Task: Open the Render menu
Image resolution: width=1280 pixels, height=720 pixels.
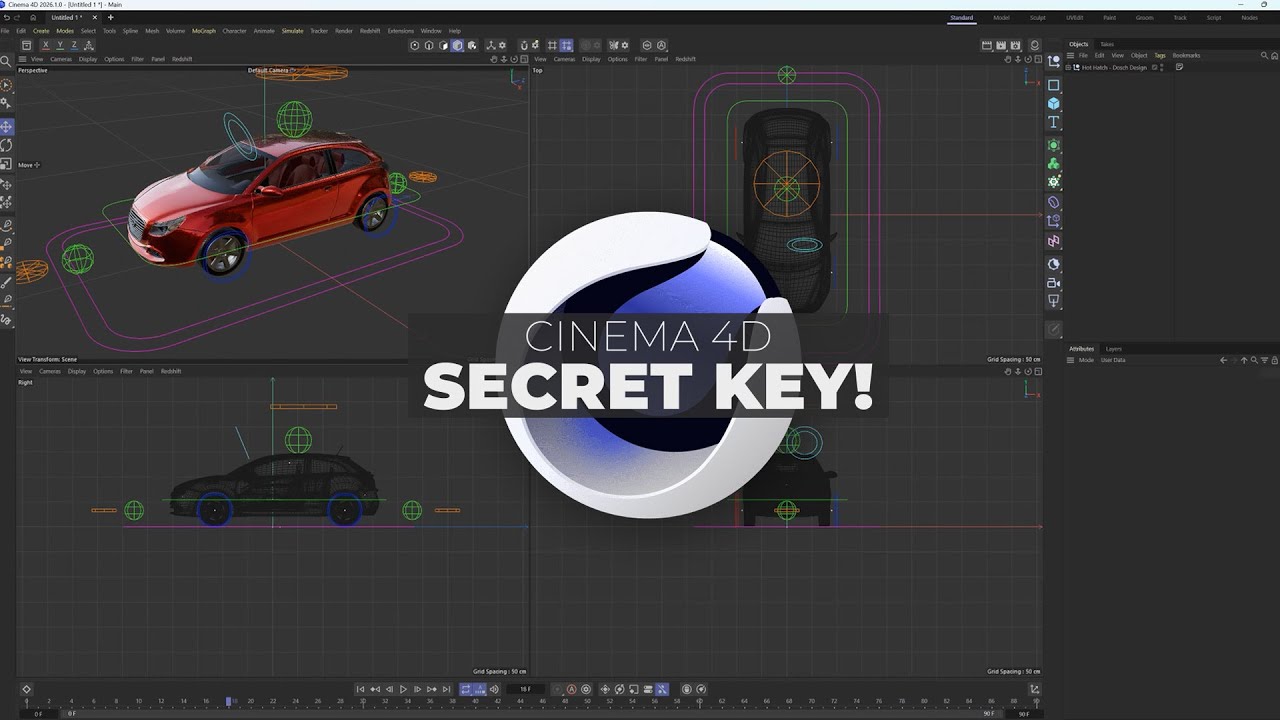Action: pos(343,31)
